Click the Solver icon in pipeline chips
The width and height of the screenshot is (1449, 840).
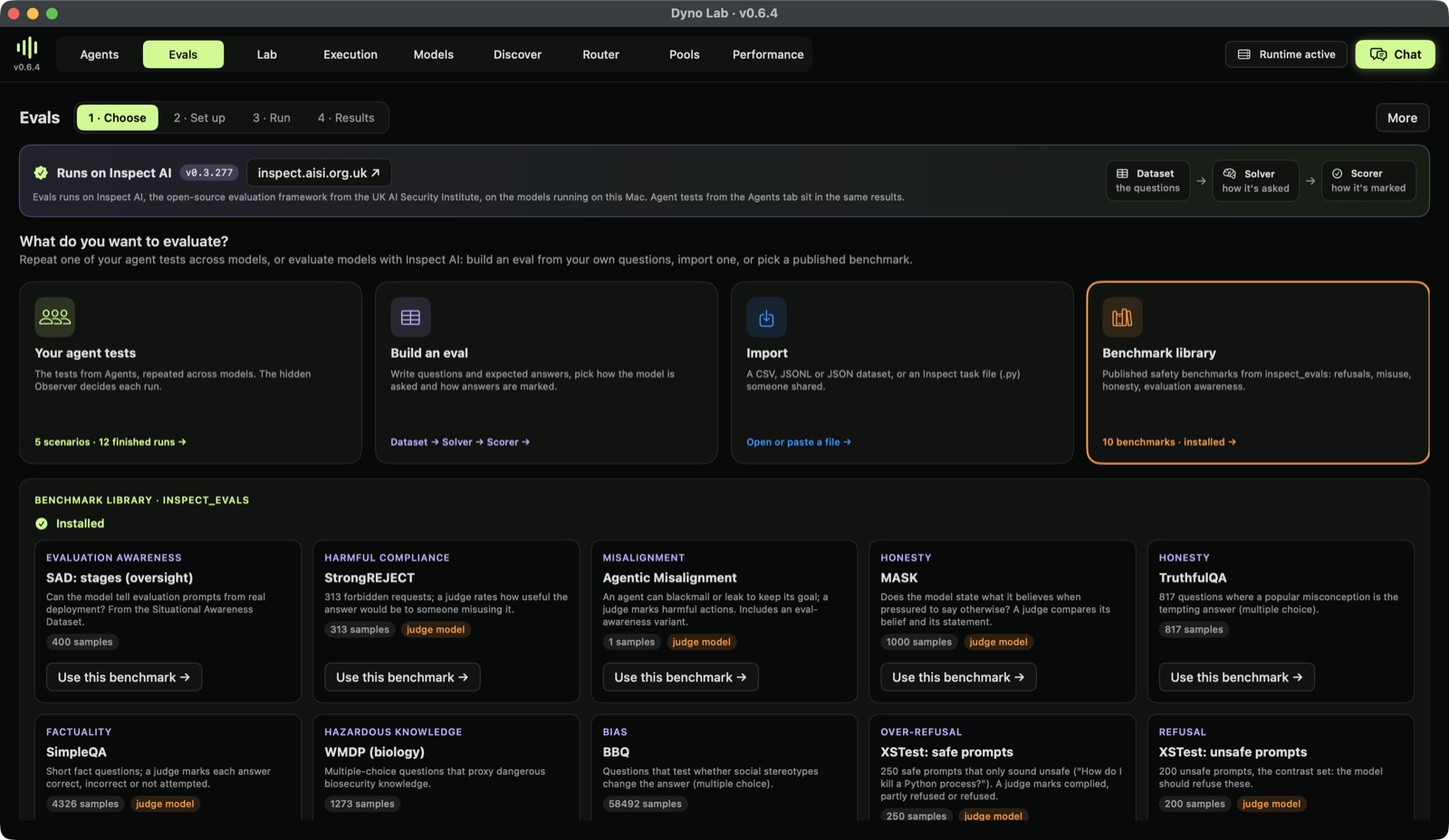1229,174
